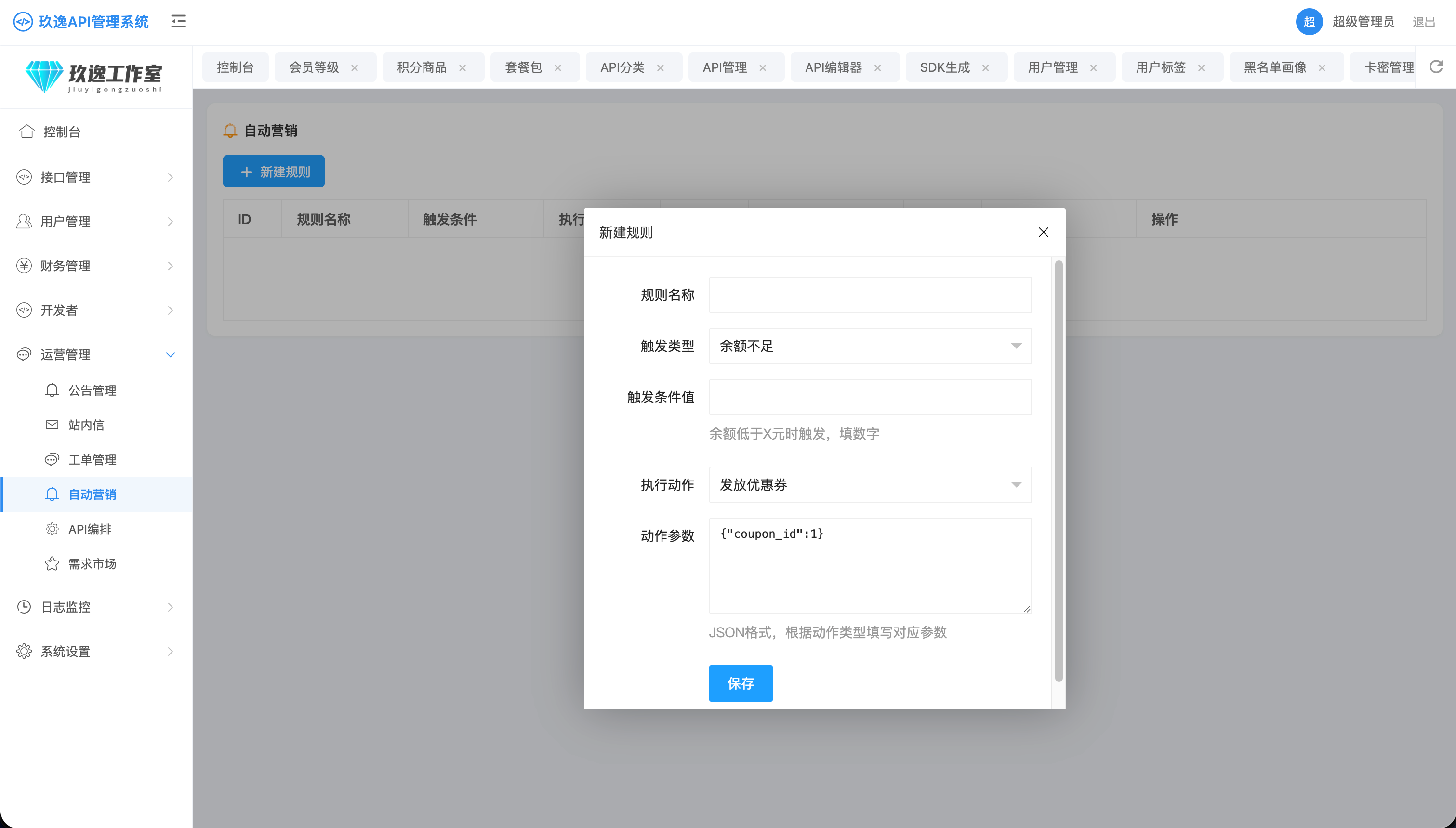Click the refresh icon at tab bar end
This screenshot has height=828, width=1456.
tap(1436, 67)
